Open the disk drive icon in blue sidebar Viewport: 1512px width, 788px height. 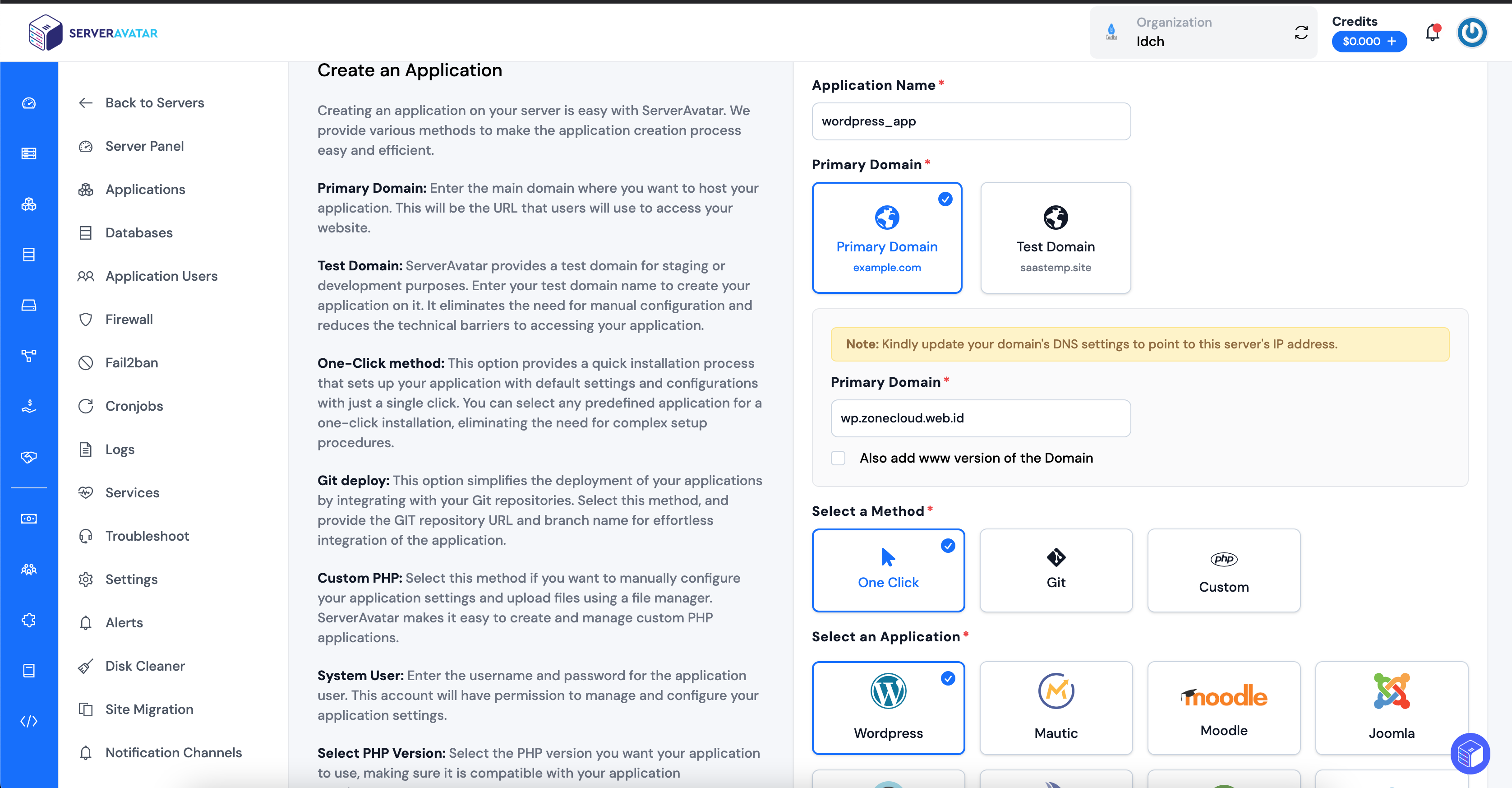(x=29, y=306)
